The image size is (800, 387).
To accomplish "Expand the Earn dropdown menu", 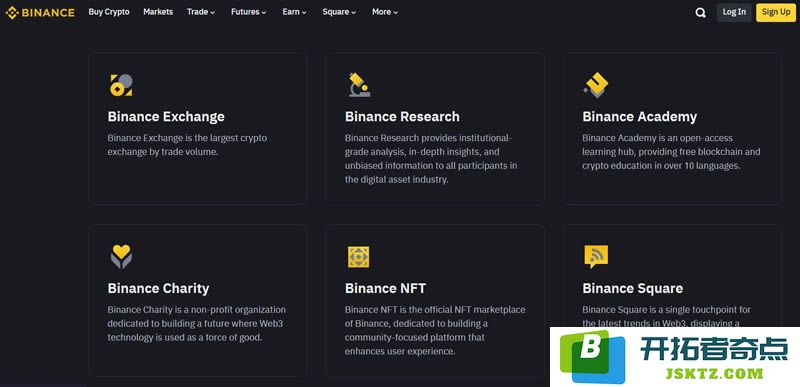I will (x=294, y=12).
